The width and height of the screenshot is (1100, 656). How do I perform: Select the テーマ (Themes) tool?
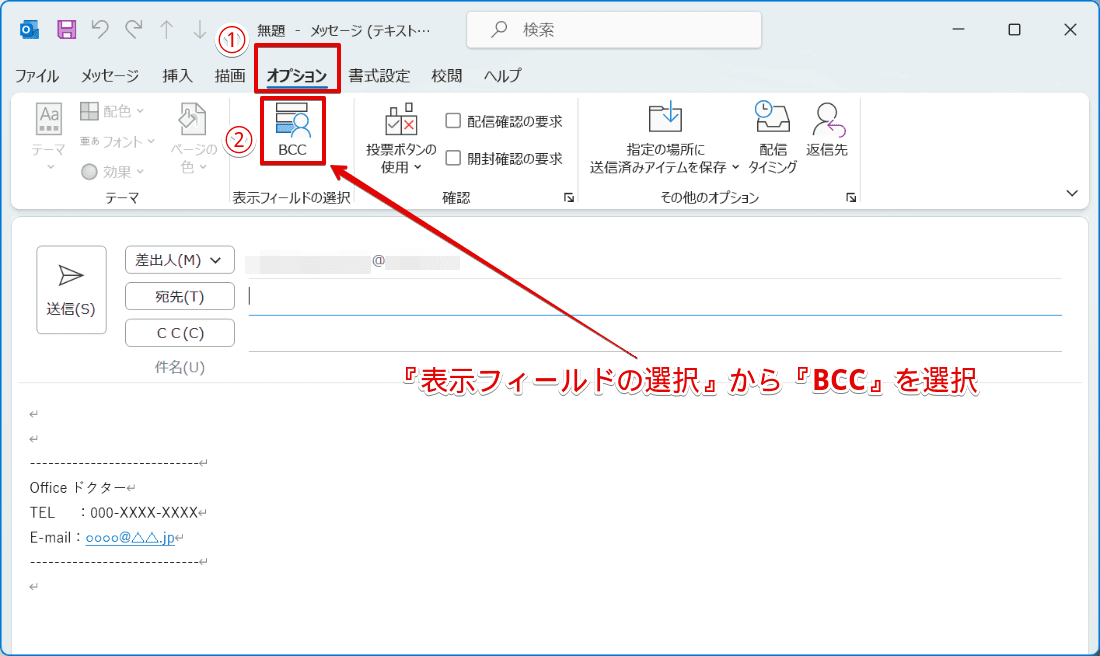click(49, 135)
